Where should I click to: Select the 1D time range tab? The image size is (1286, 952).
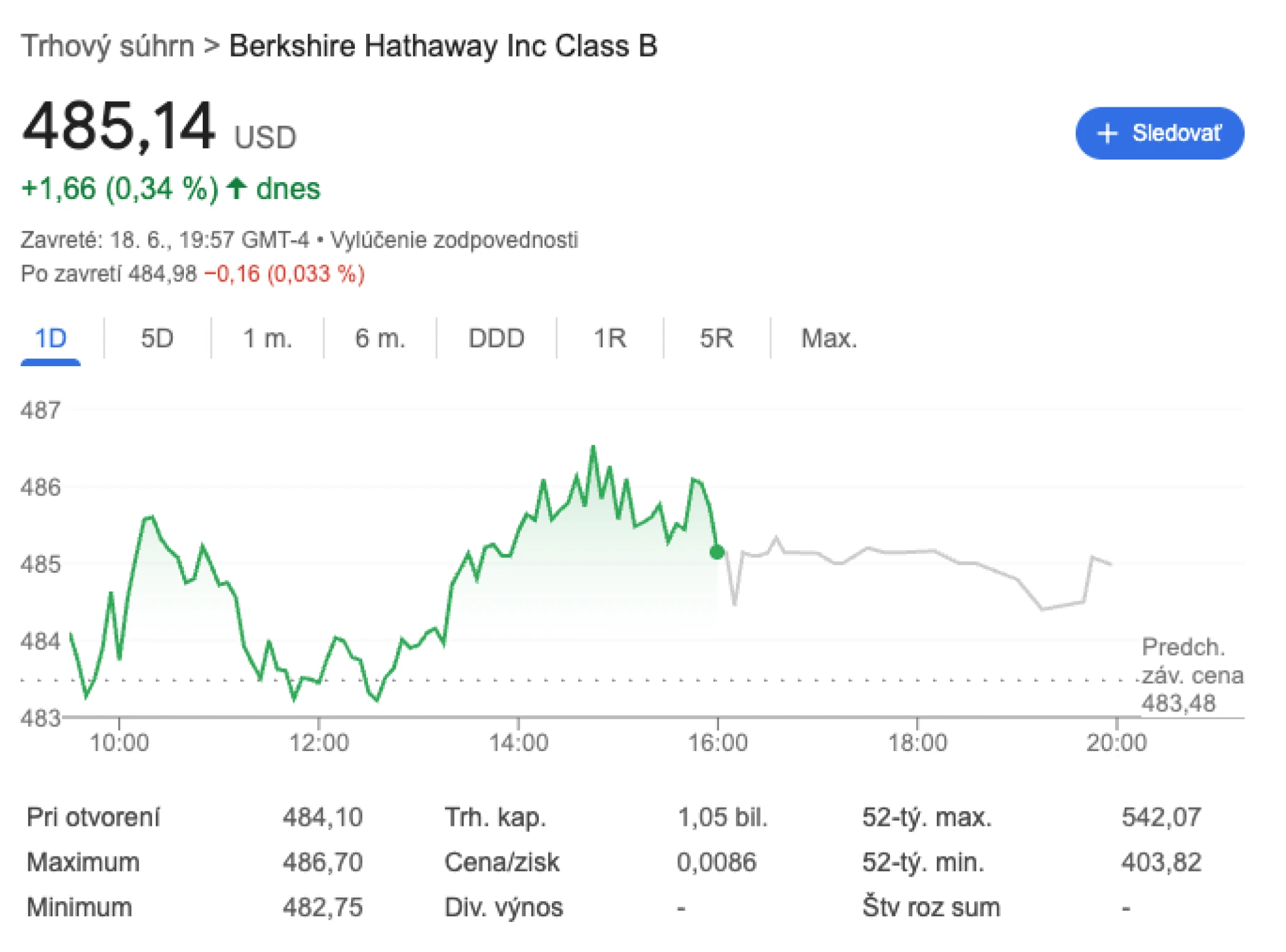coord(50,339)
